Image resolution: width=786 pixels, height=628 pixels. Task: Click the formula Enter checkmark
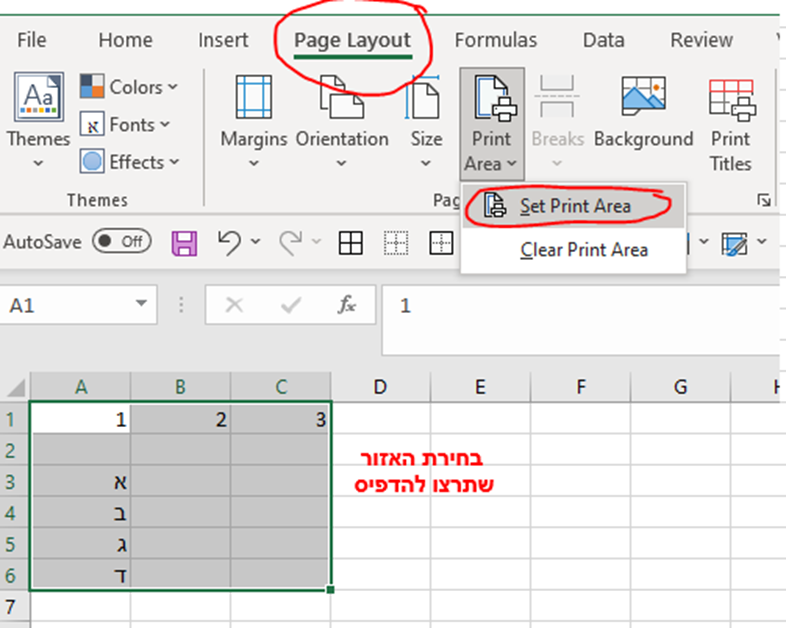pyautogui.click(x=291, y=305)
